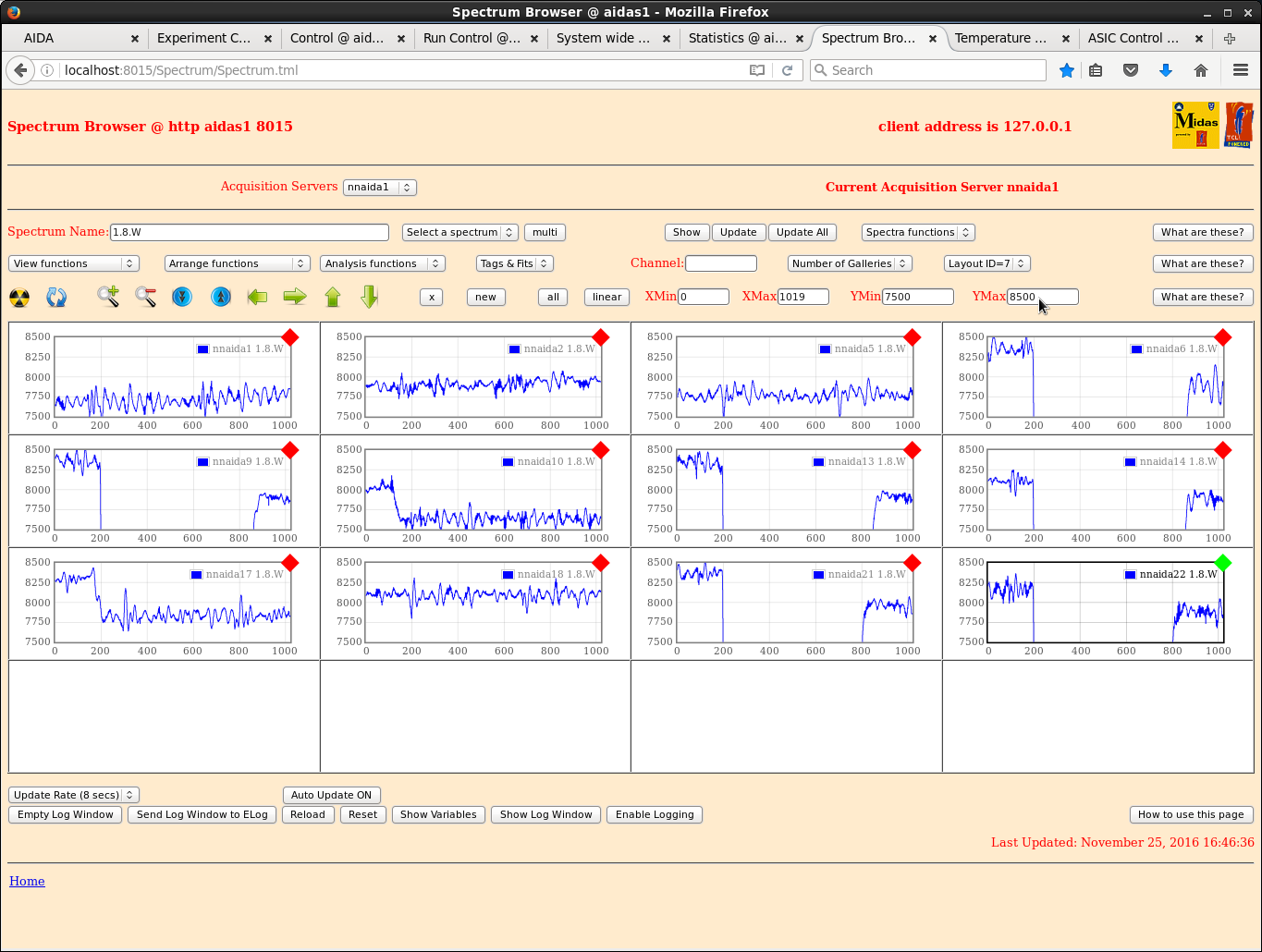Toggle reader view icon in address bar

757,70
